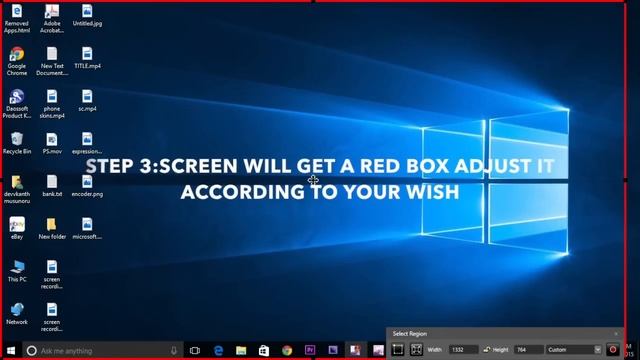
Task: Open the Windows Start menu
Action: coord(11,351)
